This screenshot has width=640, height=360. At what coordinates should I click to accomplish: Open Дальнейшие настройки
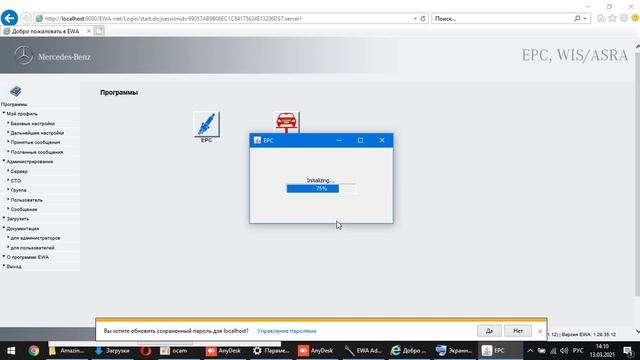pos(37,133)
